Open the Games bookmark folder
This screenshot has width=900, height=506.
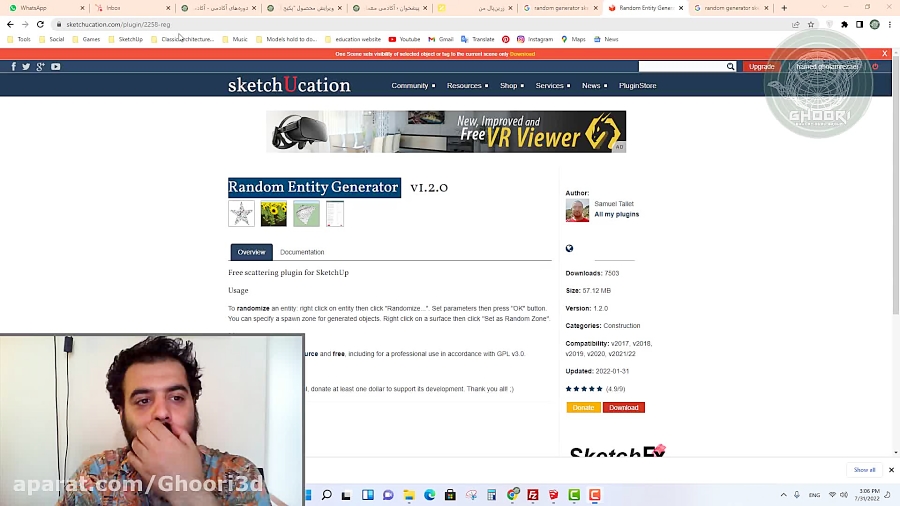point(86,39)
